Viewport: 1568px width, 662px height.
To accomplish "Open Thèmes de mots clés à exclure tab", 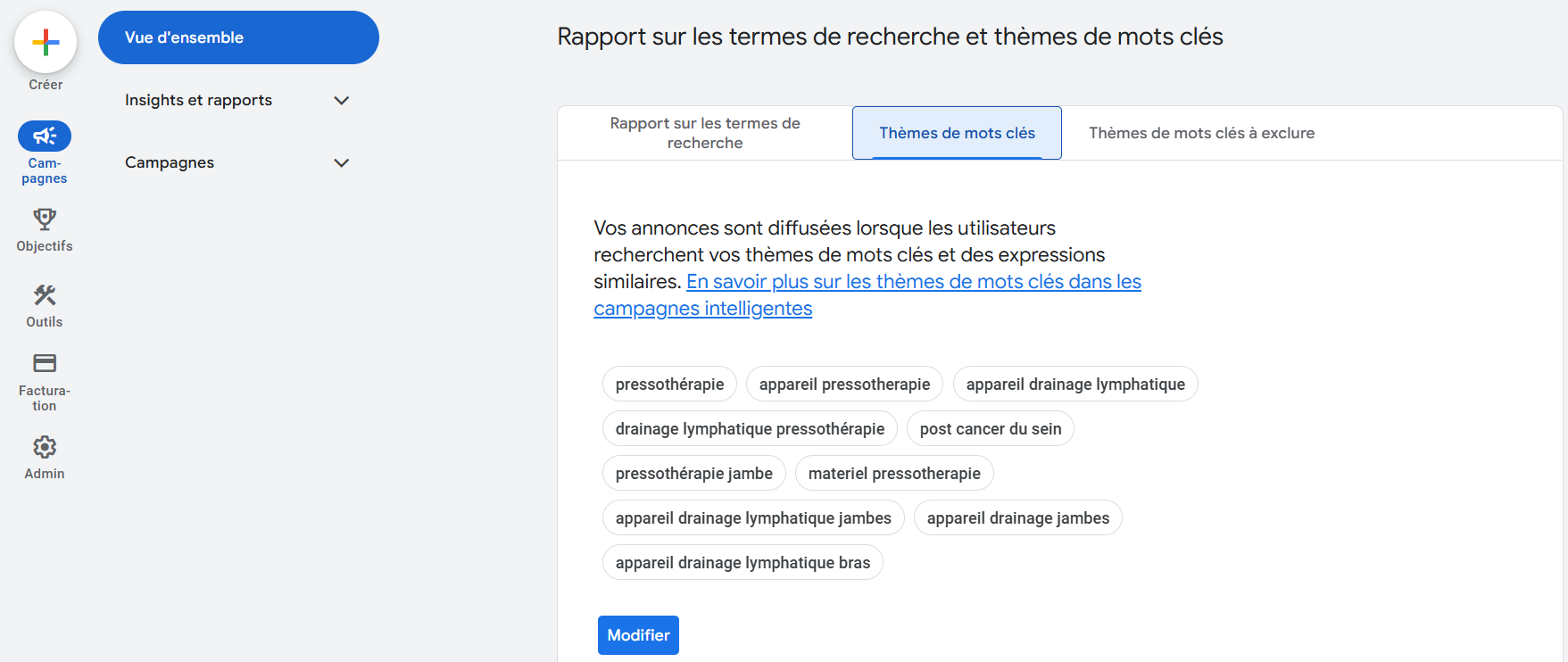I will point(1201,133).
